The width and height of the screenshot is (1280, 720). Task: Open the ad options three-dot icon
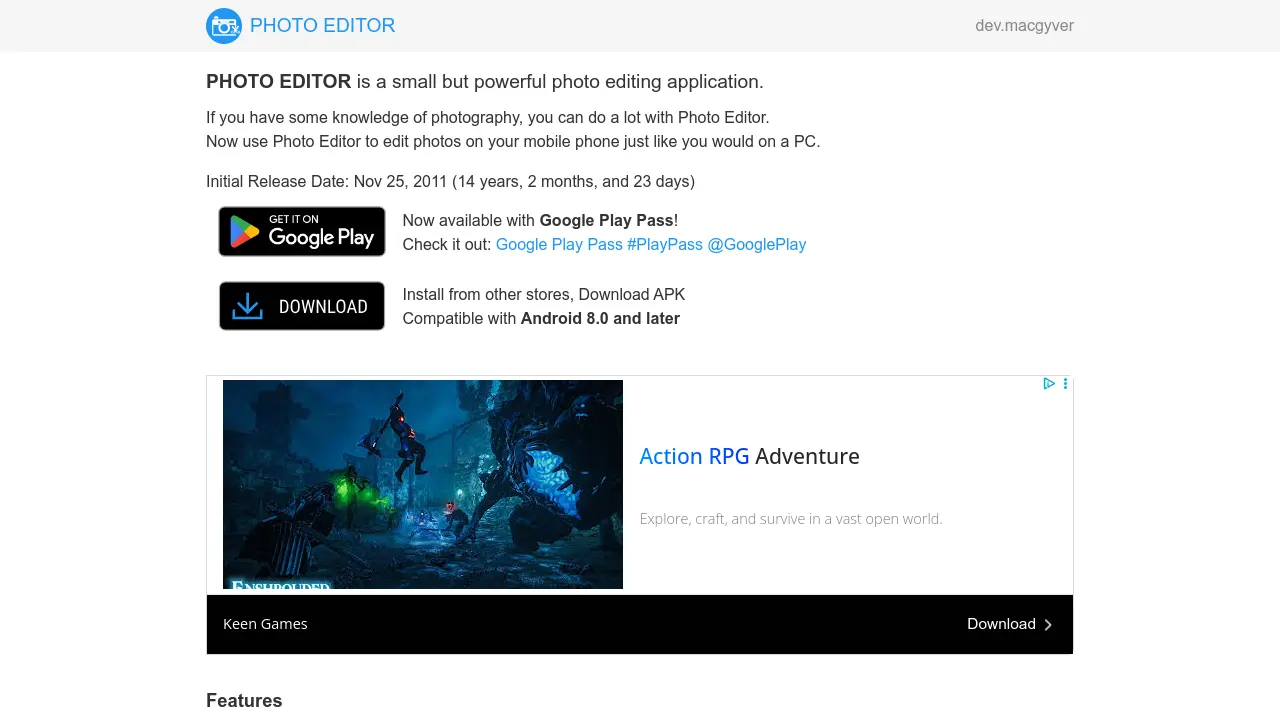click(x=1066, y=383)
